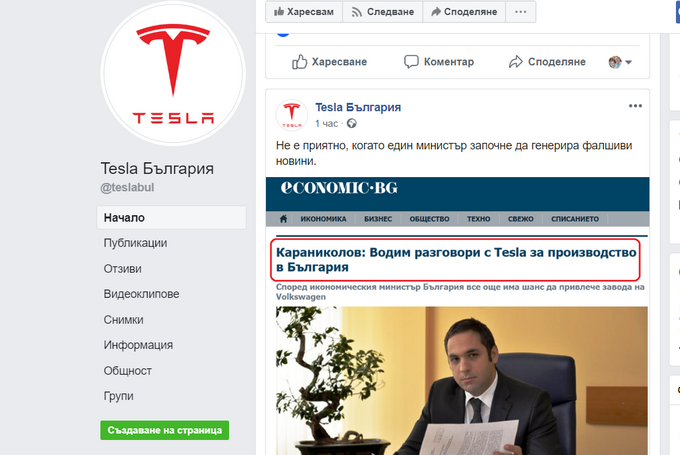680x455 pixels.
Task: Open Tesla България post author link
Action: tap(358, 107)
